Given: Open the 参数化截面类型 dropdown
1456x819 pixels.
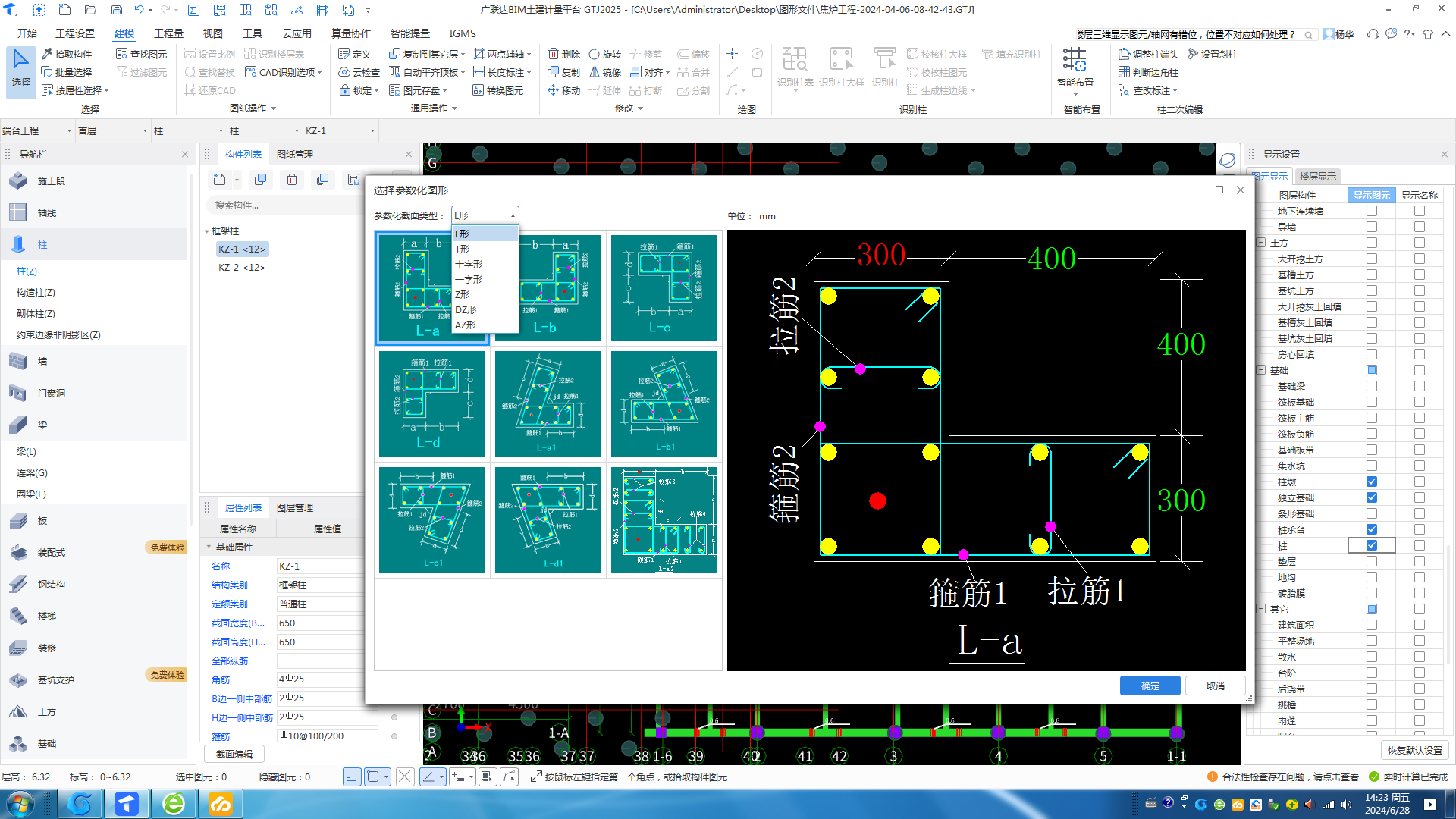Looking at the screenshot, I should 485,215.
